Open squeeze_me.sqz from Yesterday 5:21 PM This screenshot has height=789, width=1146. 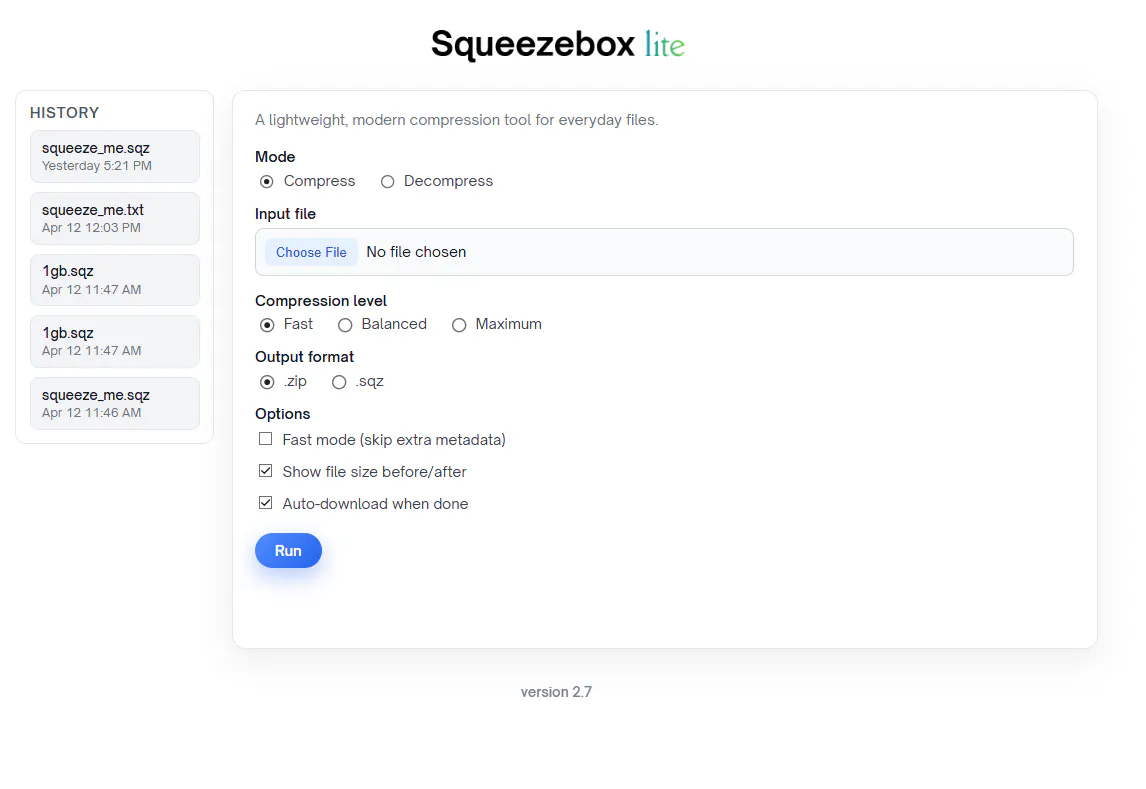point(115,156)
